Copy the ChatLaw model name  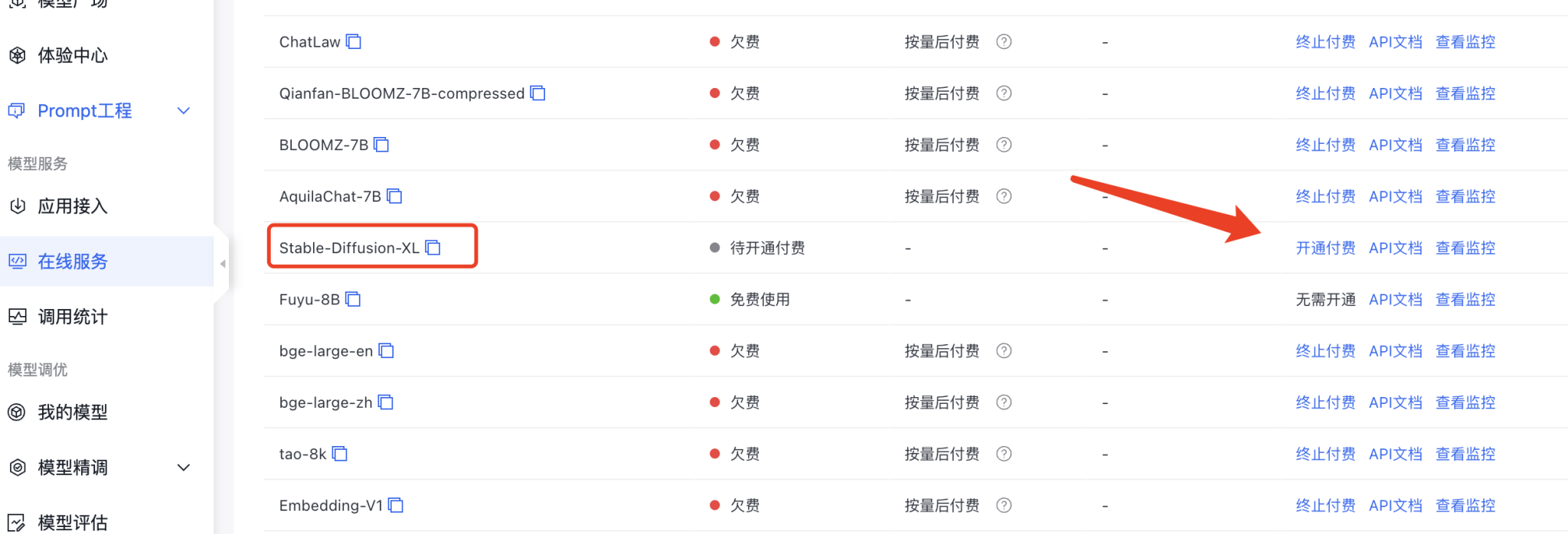354,41
